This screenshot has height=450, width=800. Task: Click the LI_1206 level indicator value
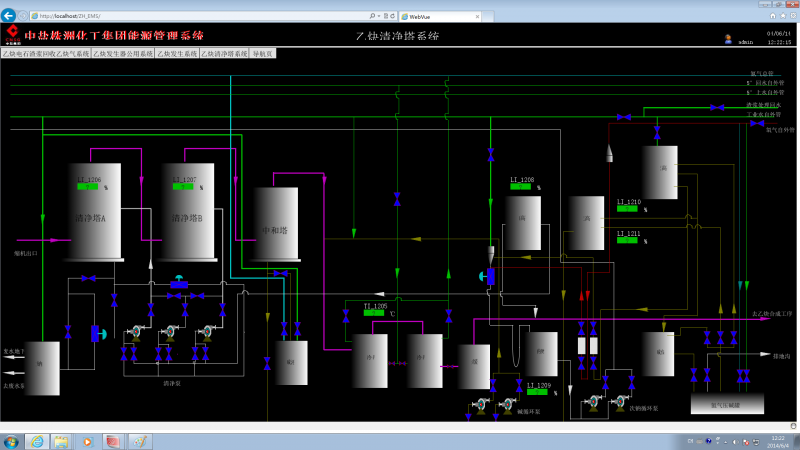(88, 187)
